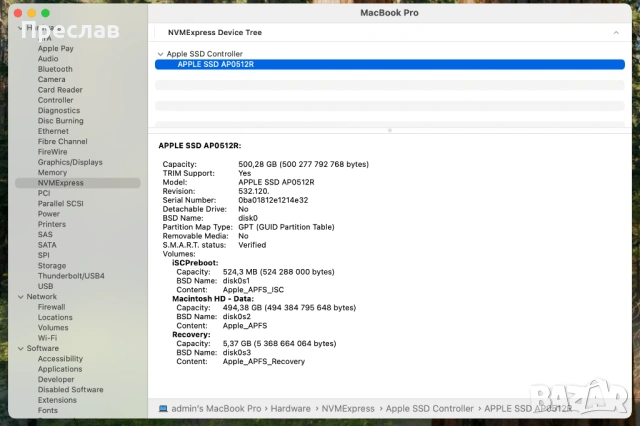
Task: Click admin's MacBook Pro in path bar
Action: pyautogui.click(x=216, y=408)
